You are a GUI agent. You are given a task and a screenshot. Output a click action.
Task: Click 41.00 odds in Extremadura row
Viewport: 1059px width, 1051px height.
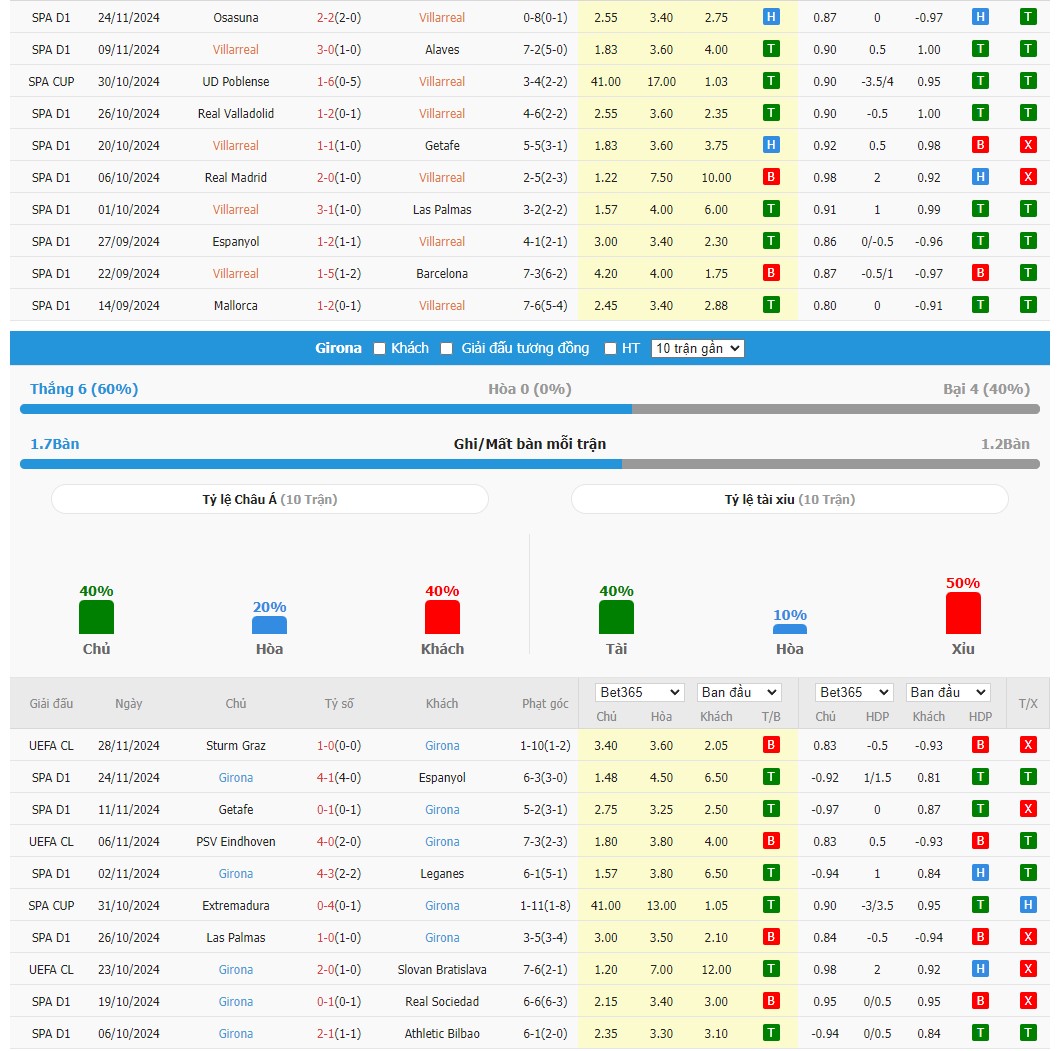[x=606, y=906]
